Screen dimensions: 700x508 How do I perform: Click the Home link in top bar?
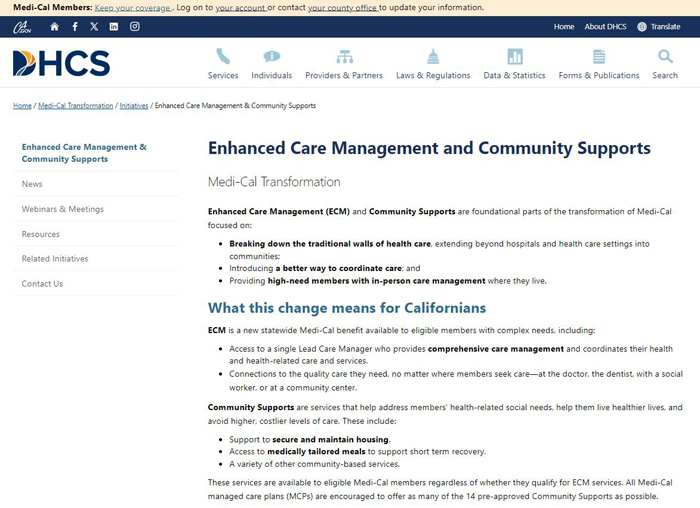pos(564,27)
